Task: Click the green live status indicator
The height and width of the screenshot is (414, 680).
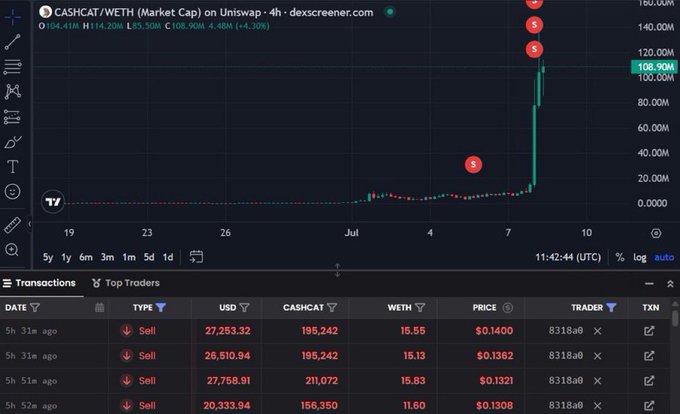Action: tap(390, 12)
